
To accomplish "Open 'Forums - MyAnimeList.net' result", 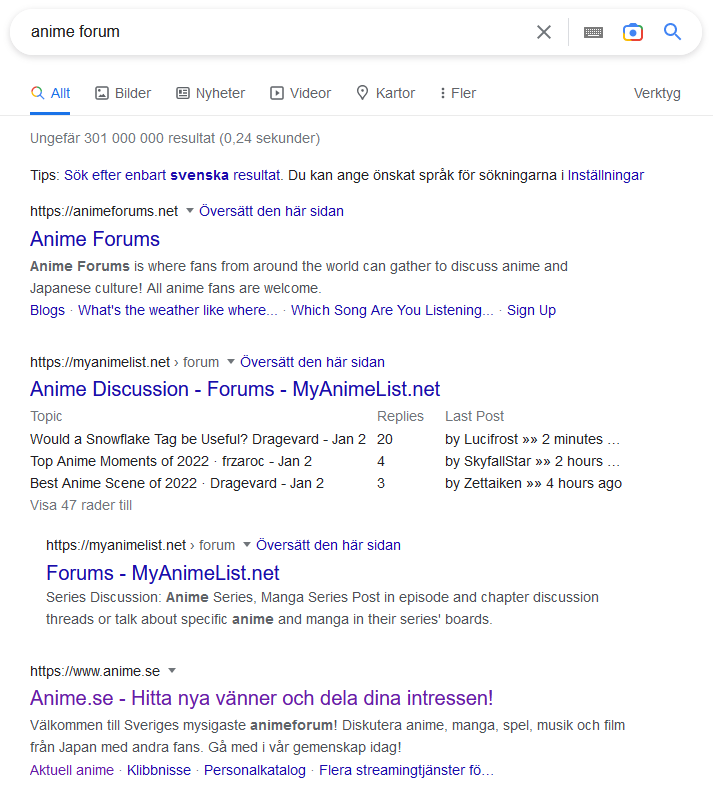I will pos(163,573).
